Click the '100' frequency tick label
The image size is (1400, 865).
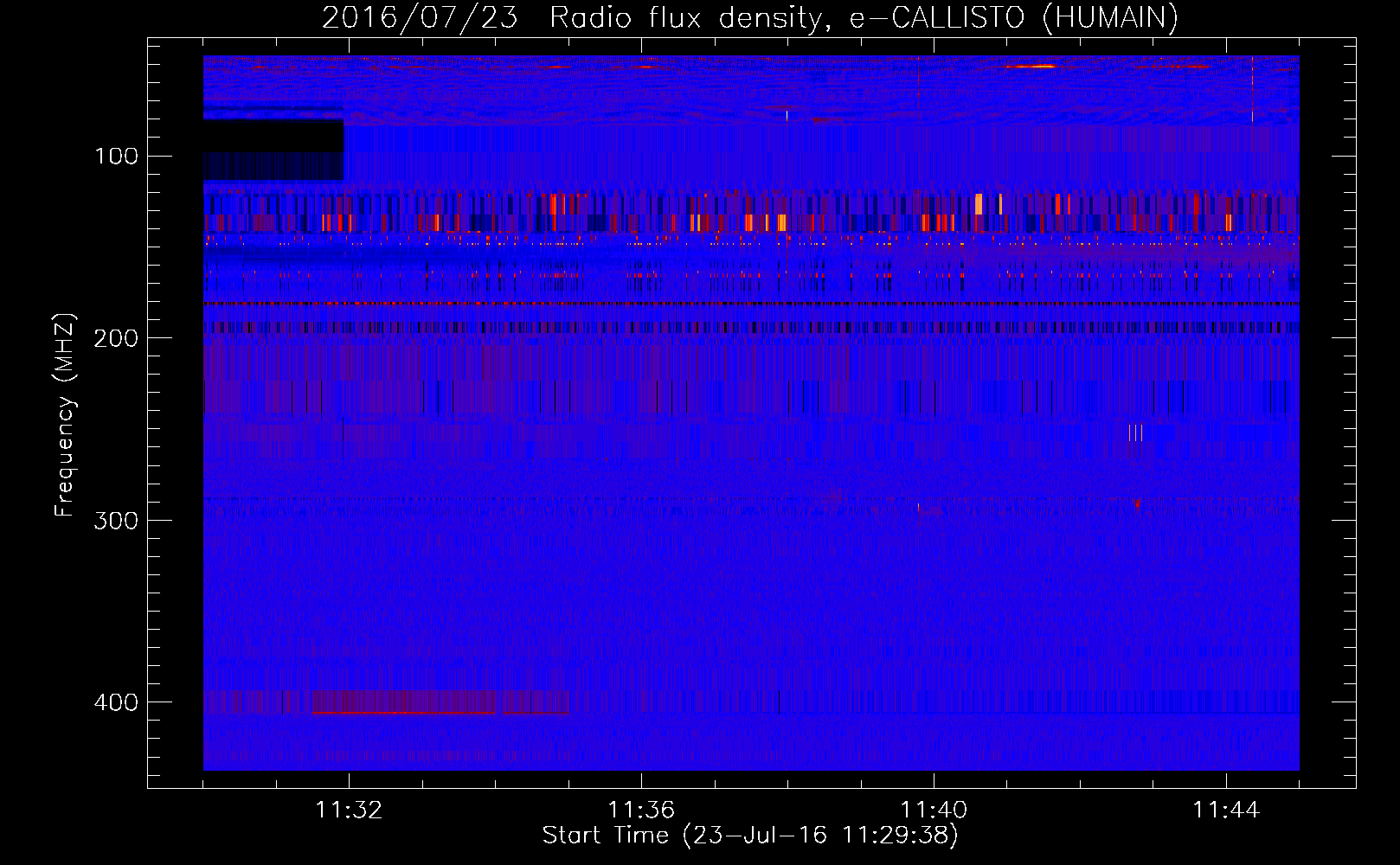(x=116, y=156)
